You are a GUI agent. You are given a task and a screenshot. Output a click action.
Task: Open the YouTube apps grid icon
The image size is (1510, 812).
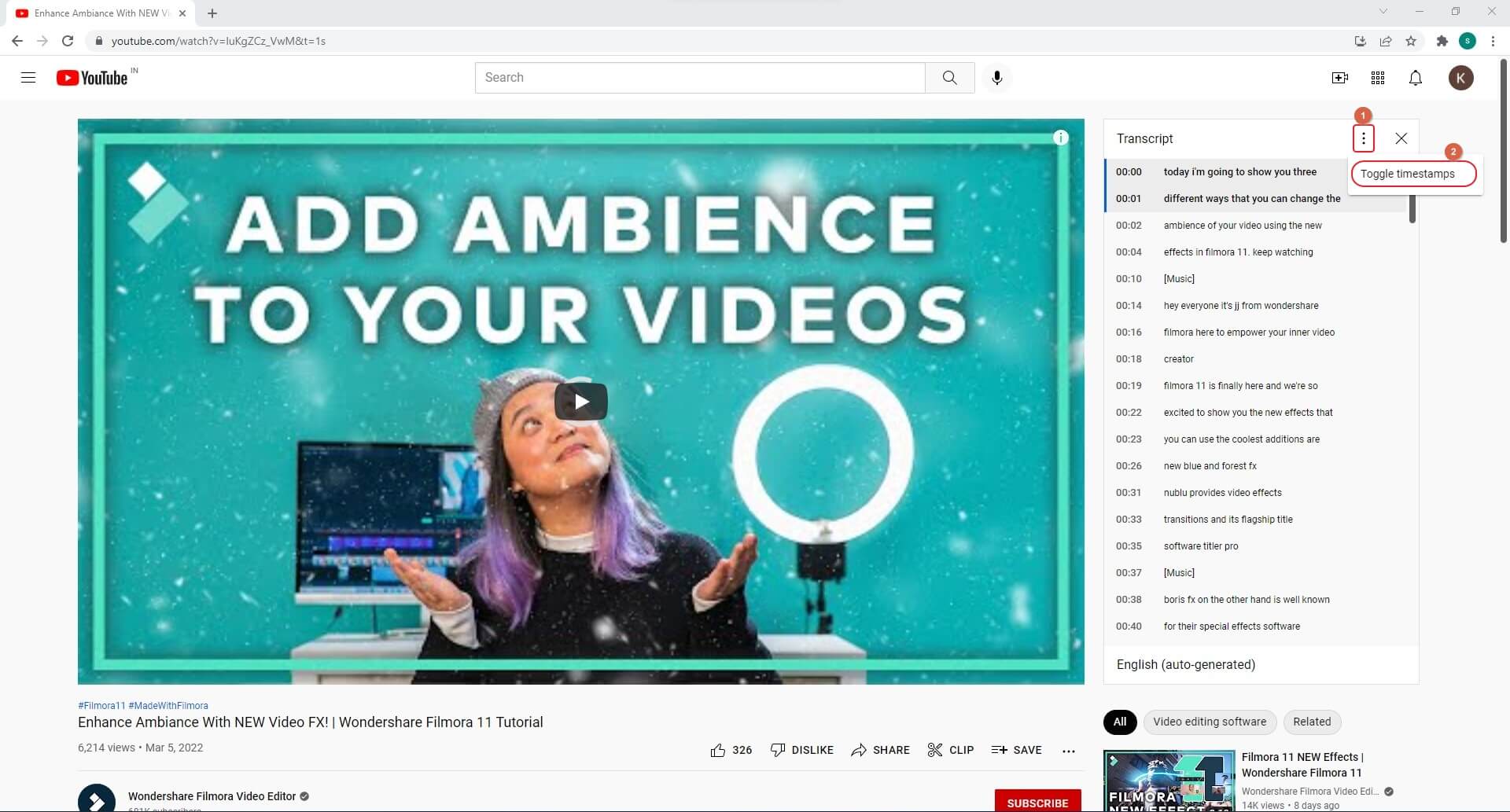point(1378,78)
